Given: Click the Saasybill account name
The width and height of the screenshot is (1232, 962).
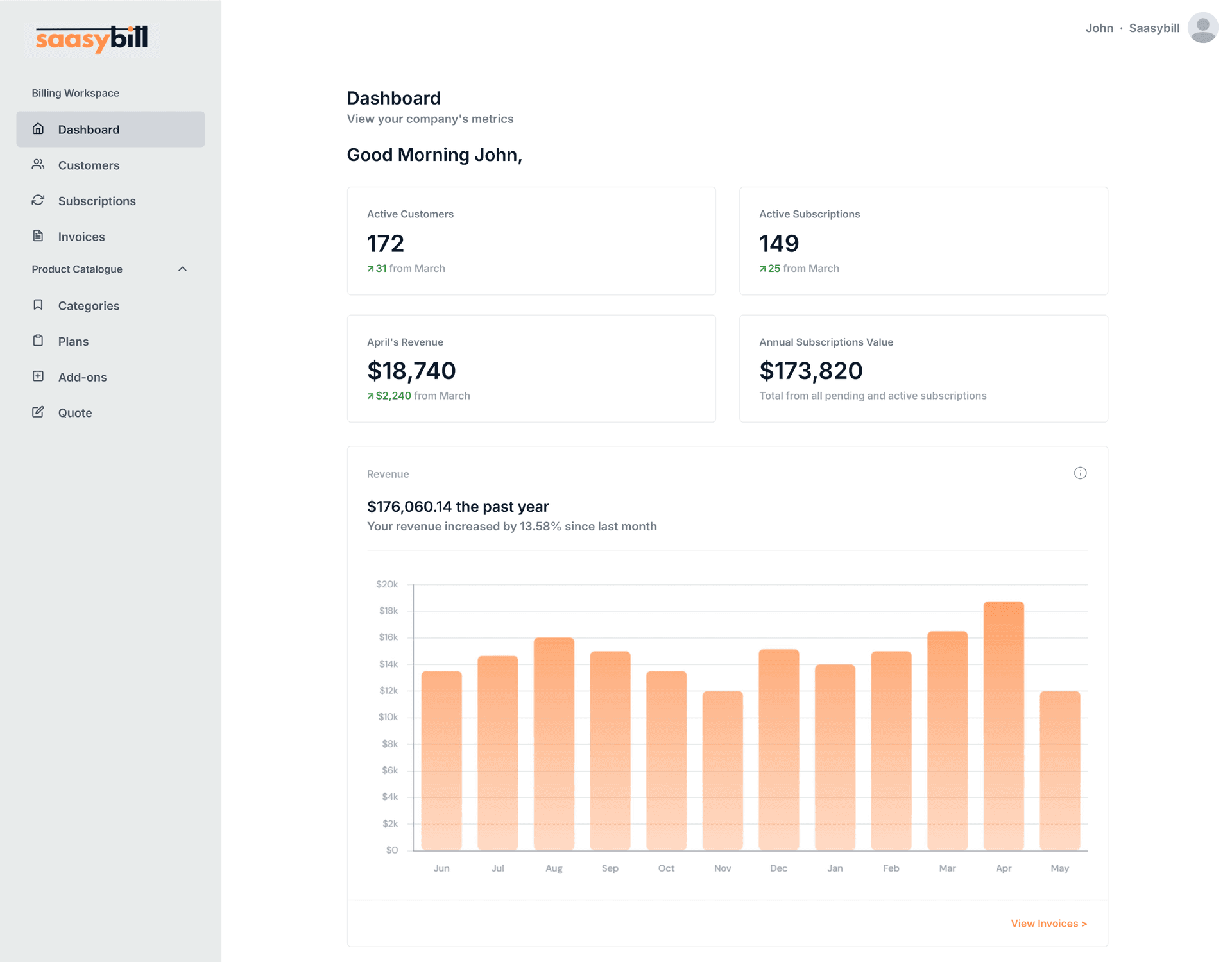Looking at the screenshot, I should (x=1154, y=28).
